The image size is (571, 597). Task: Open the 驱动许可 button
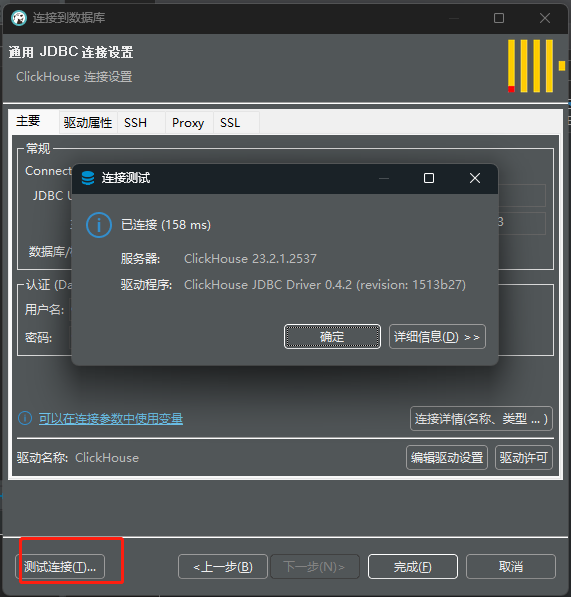pos(523,458)
